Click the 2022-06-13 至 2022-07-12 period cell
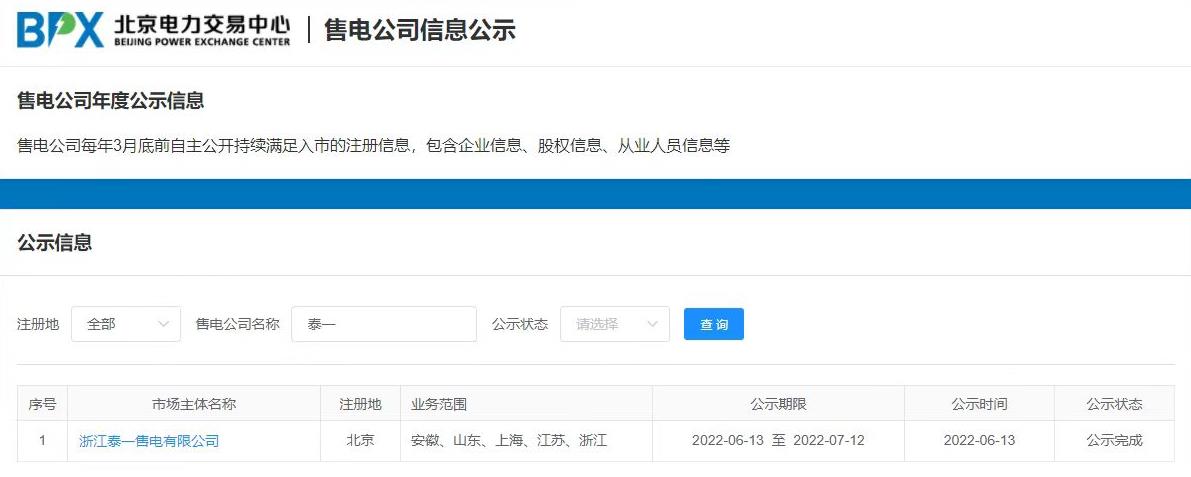1191x477 pixels. (x=778, y=440)
